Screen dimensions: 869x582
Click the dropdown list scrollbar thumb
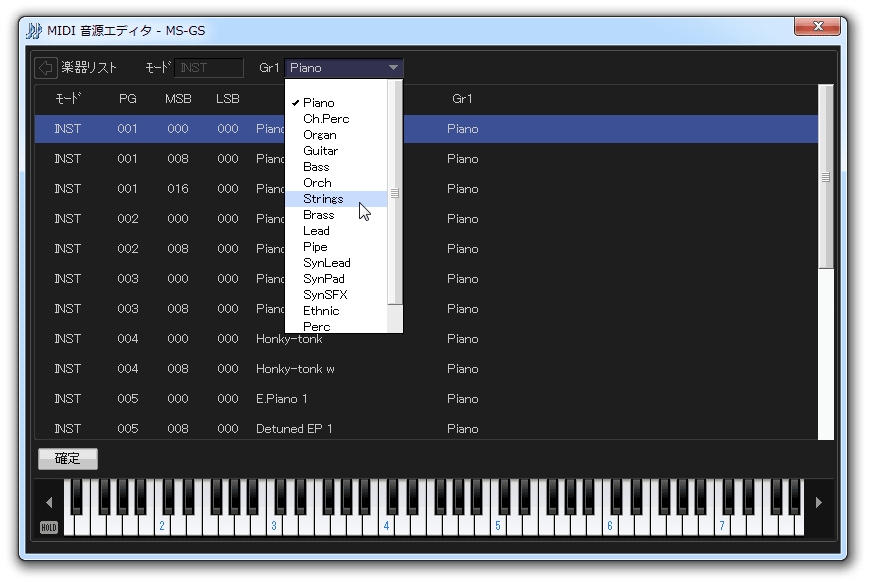pyautogui.click(x=395, y=192)
